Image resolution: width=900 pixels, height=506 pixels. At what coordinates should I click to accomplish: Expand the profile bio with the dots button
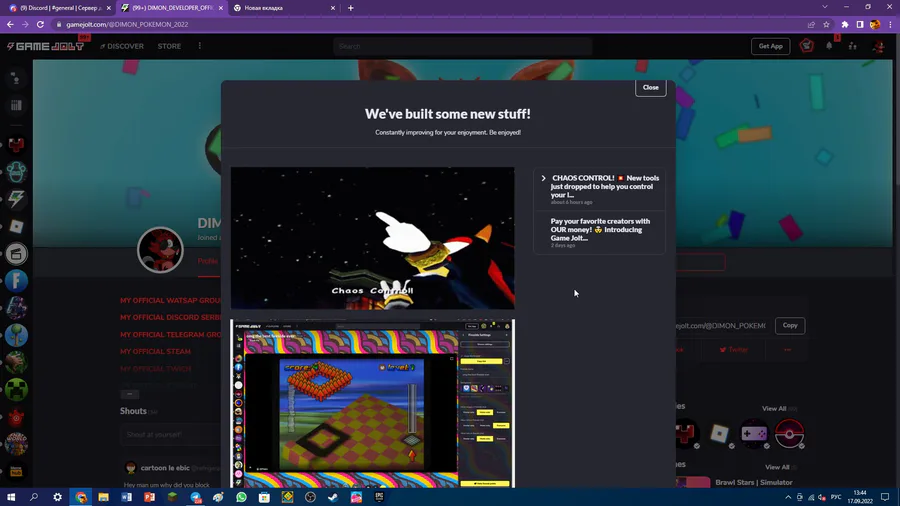tap(130, 394)
